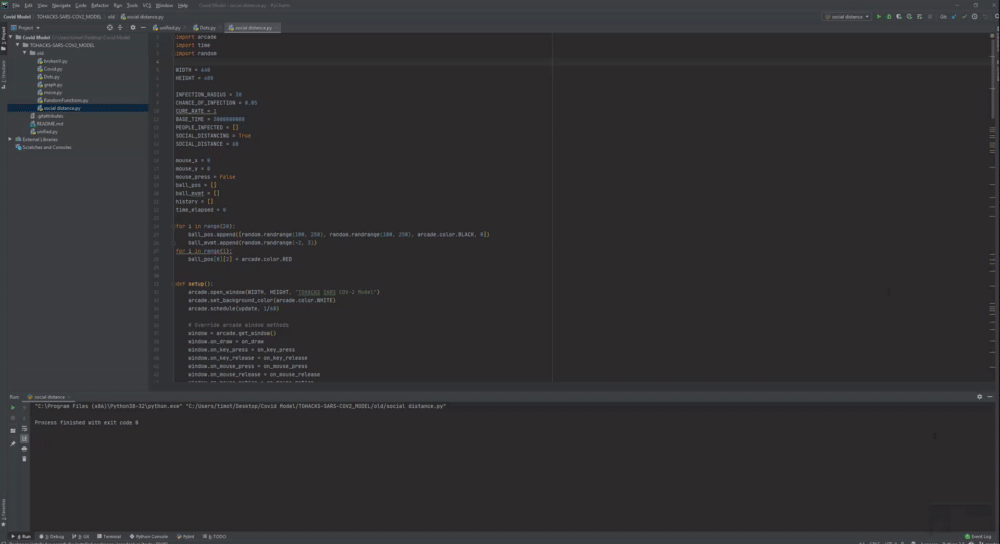Toggle the Structure tool window side tab
This screenshot has height=544, width=1000.
(x=4, y=75)
